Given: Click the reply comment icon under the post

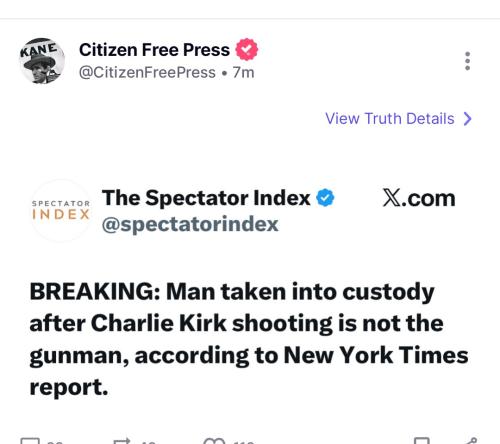Looking at the screenshot, I should point(30,441).
